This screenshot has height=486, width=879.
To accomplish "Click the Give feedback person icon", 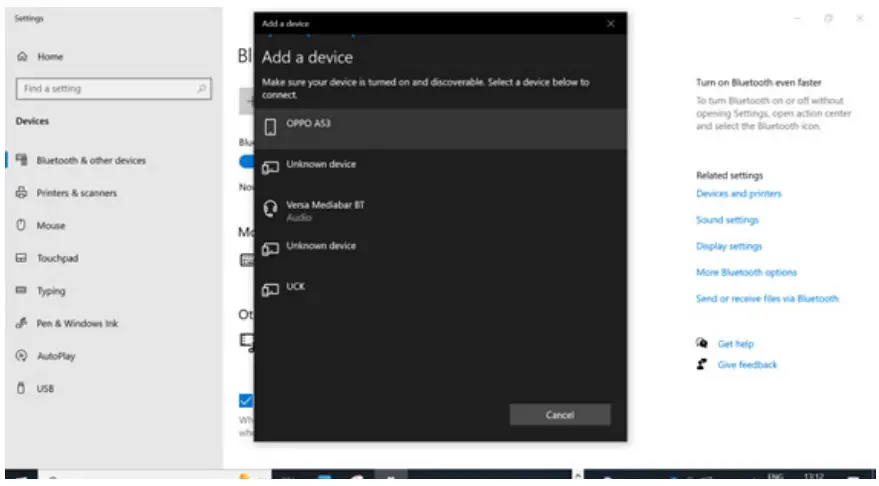I will tap(702, 364).
